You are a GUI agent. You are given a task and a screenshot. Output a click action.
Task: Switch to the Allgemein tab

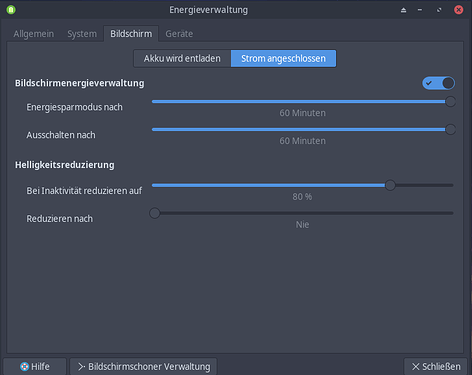pyautogui.click(x=34, y=34)
